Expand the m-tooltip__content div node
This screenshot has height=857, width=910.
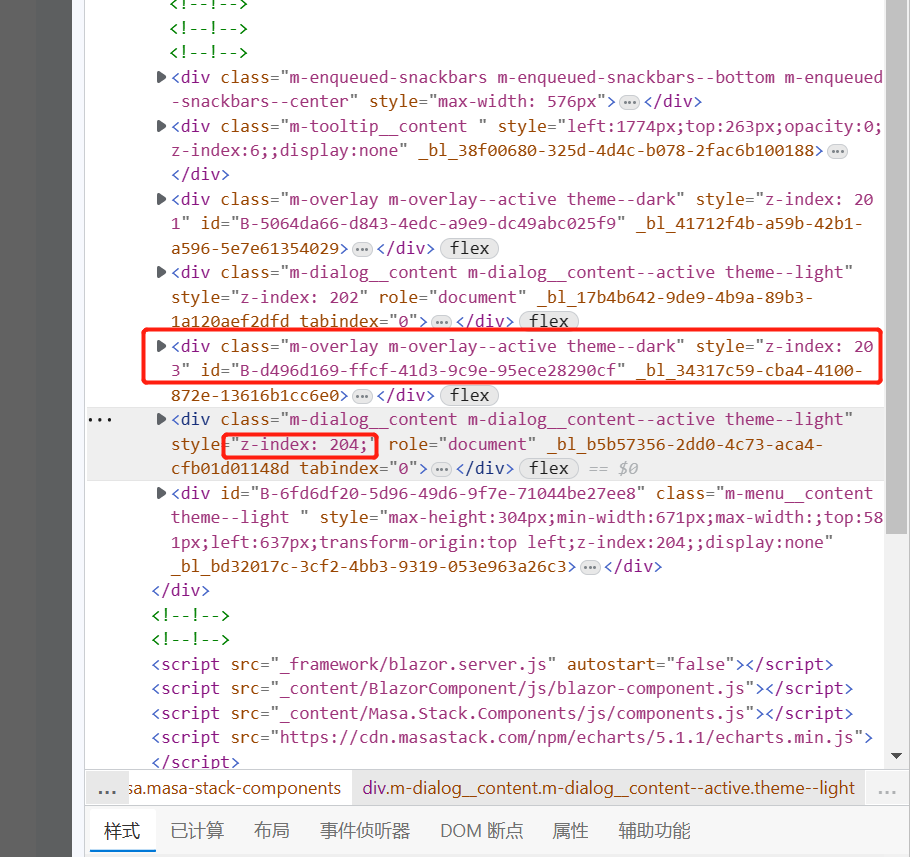(x=161, y=125)
